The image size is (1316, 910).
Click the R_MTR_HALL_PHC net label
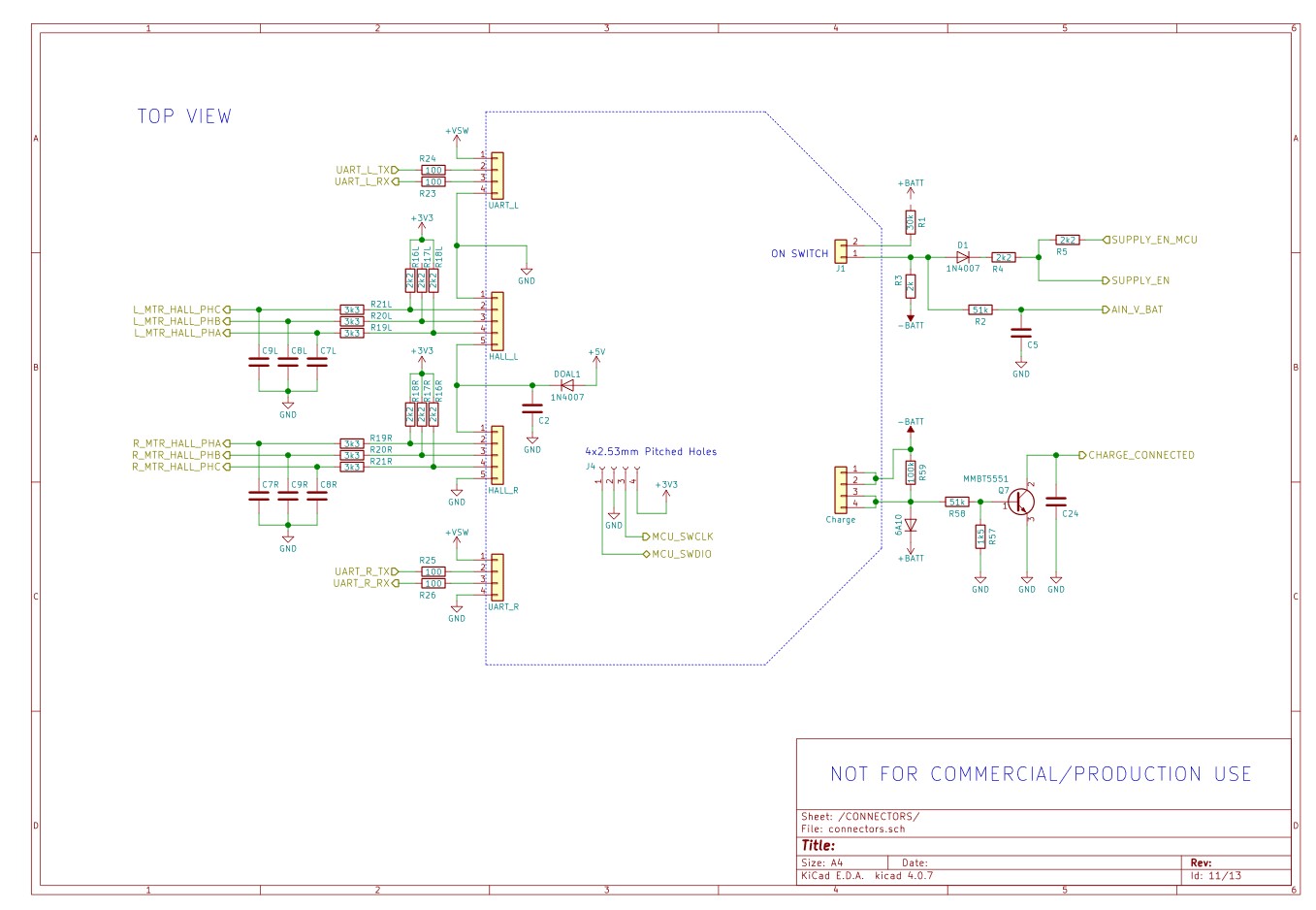[181, 467]
